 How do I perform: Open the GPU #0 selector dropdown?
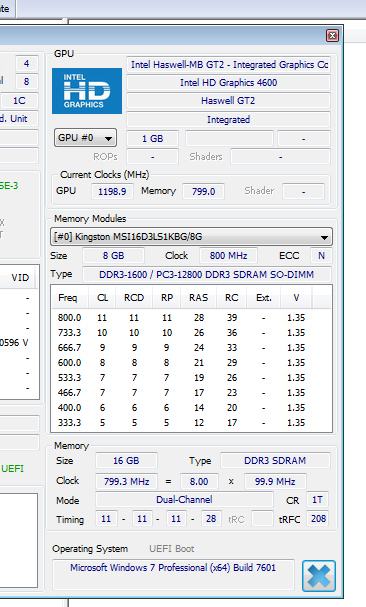coord(85,138)
